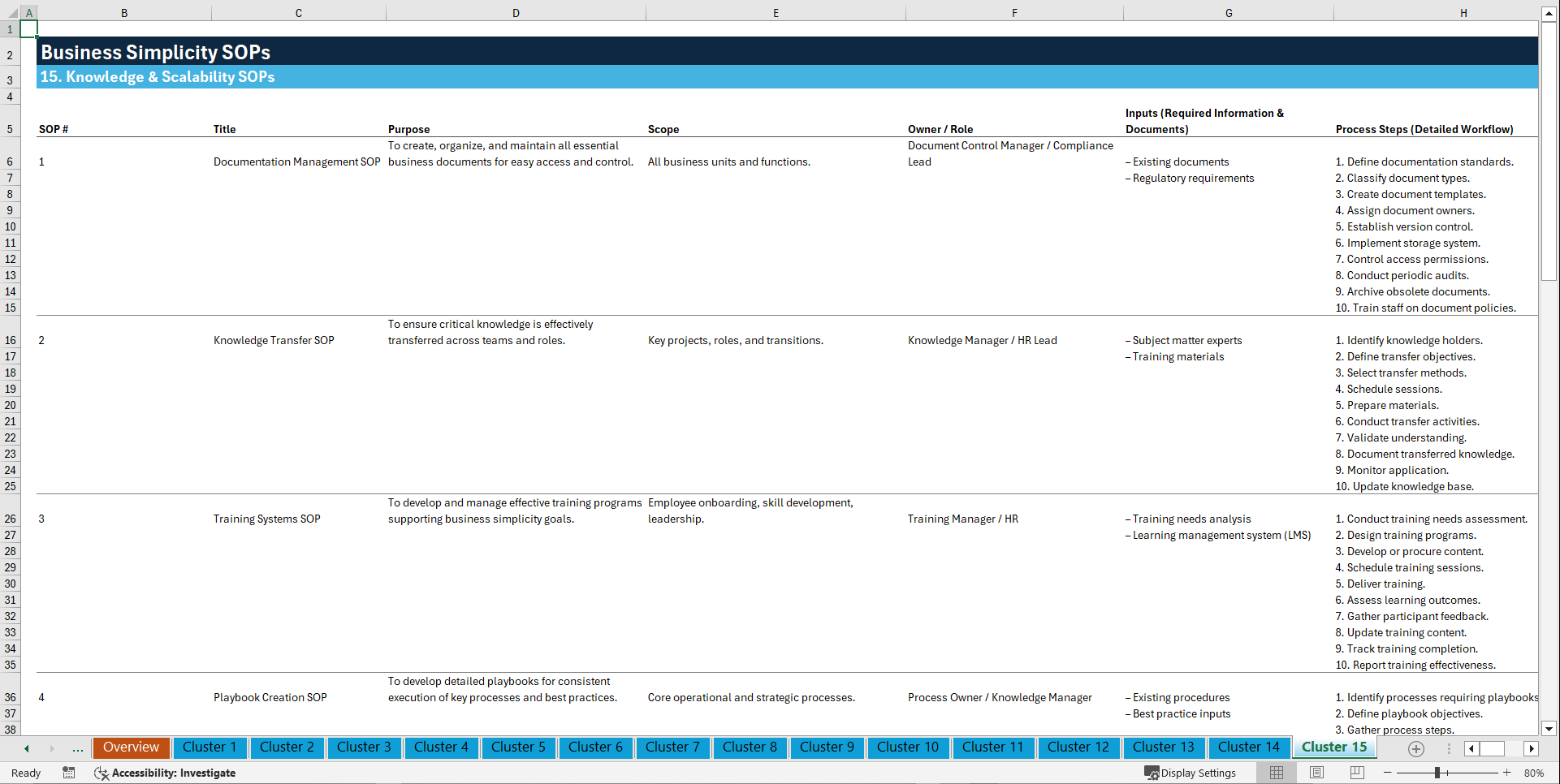Zoom in using the plus zoom icon
Image resolution: width=1560 pixels, height=784 pixels.
pyautogui.click(x=1507, y=773)
